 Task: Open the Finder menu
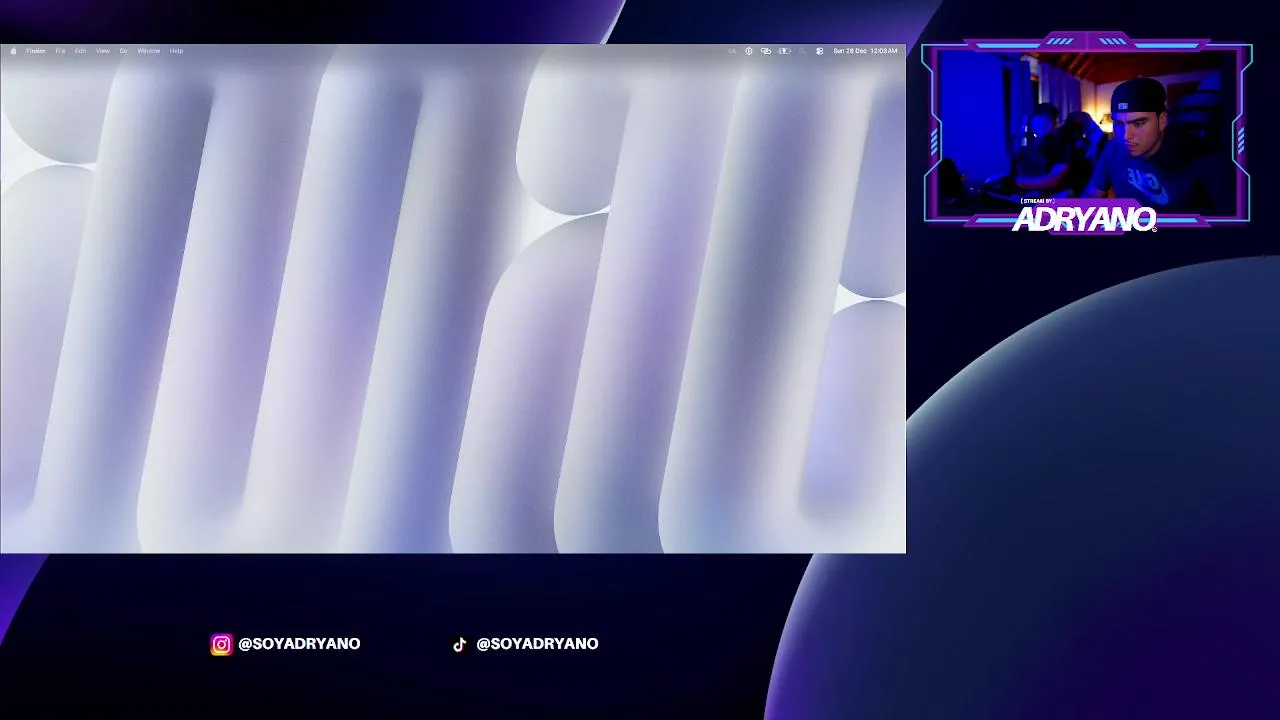click(x=36, y=51)
